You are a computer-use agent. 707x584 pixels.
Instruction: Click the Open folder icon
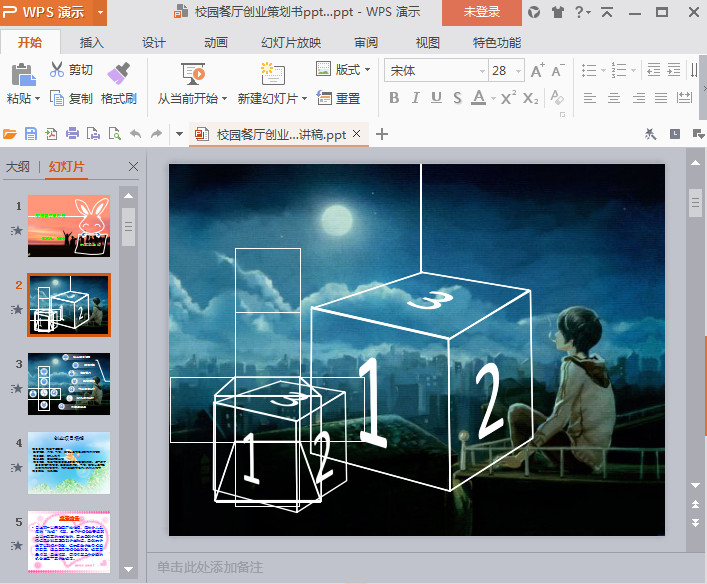click(10, 134)
